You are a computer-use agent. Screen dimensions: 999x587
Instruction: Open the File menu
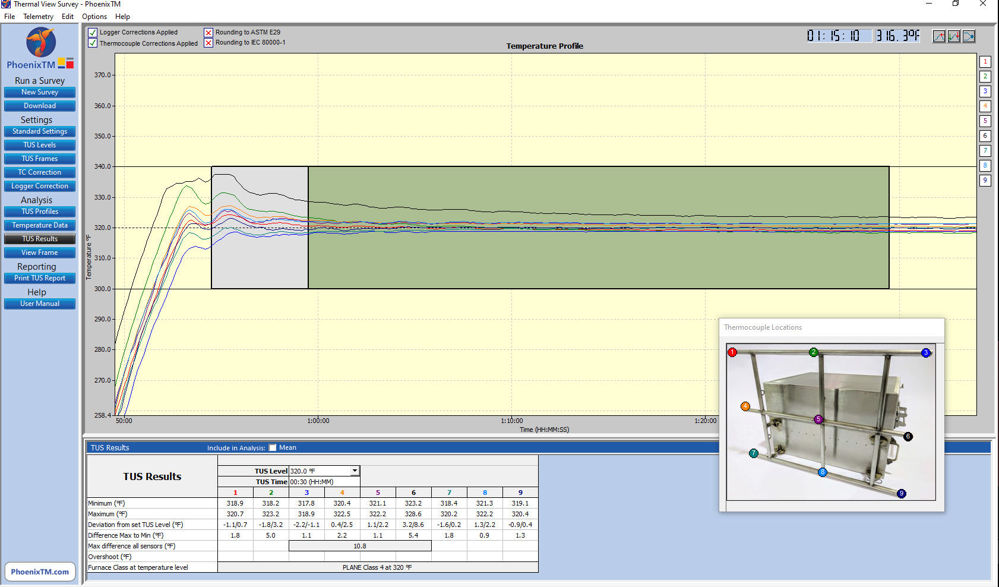coord(10,17)
